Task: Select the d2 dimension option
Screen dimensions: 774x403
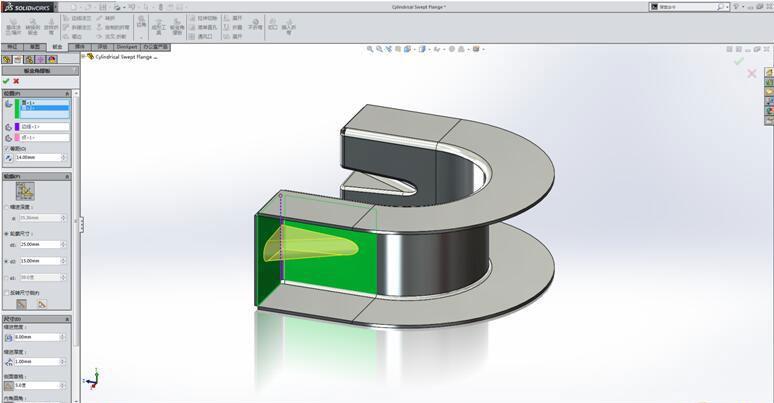Action: point(6,261)
